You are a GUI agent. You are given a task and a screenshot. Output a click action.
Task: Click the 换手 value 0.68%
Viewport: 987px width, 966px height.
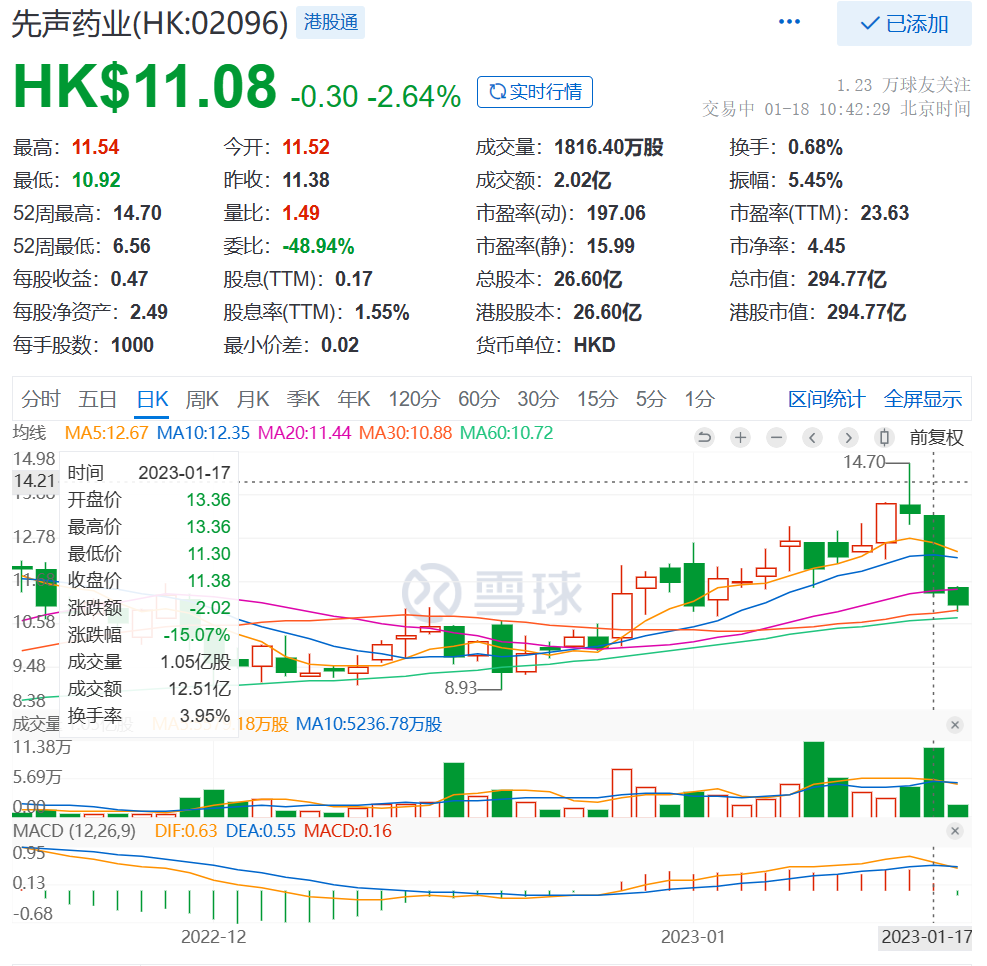[815, 147]
